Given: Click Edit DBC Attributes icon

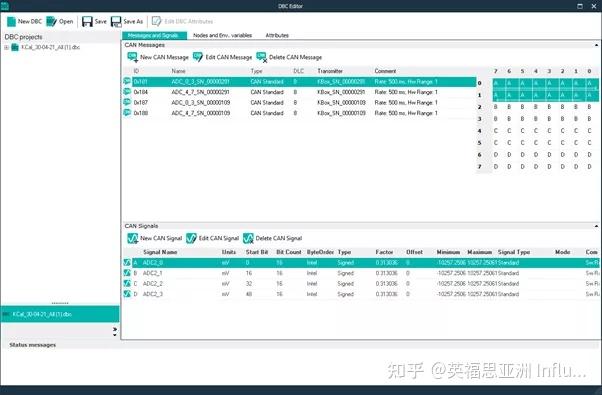Looking at the screenshot, I should click(x=156, y=21).
